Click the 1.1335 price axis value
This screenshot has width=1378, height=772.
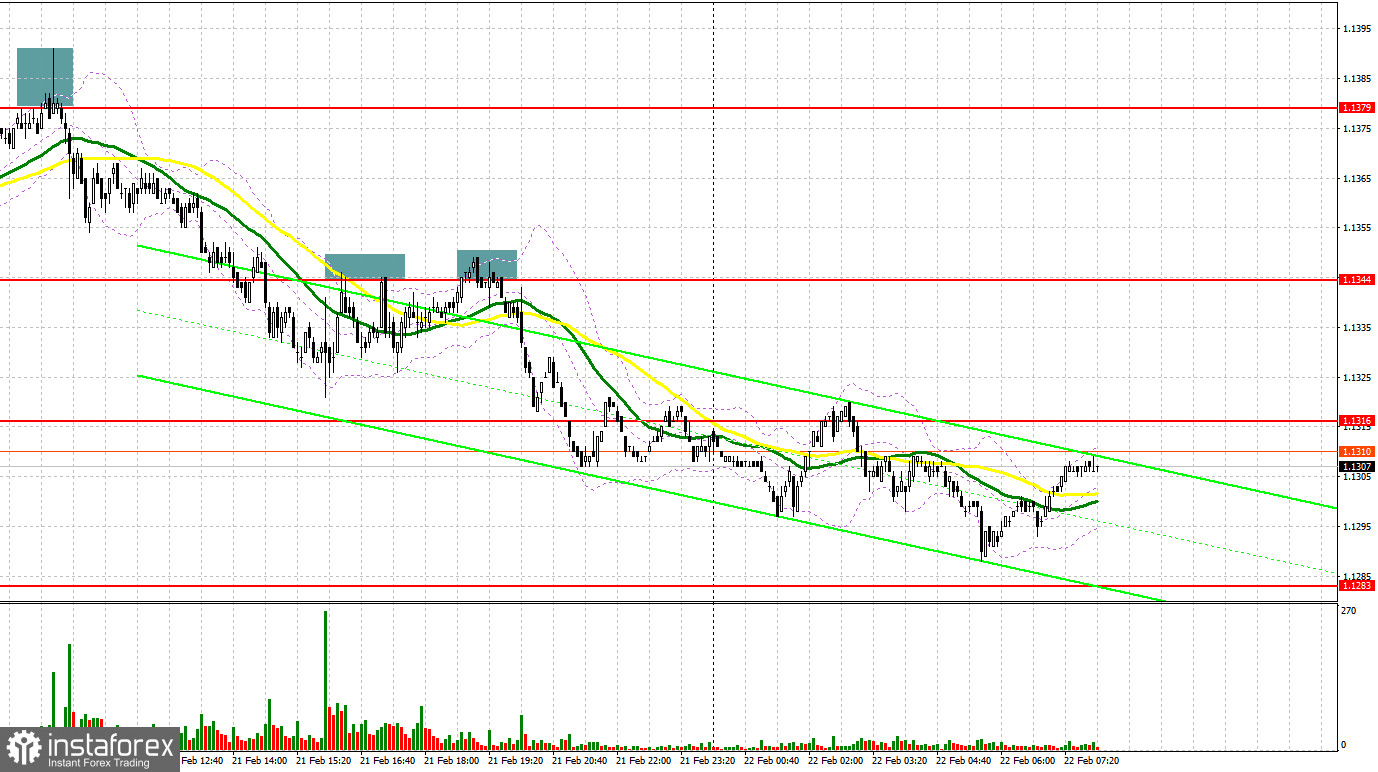click(1358, 327)
